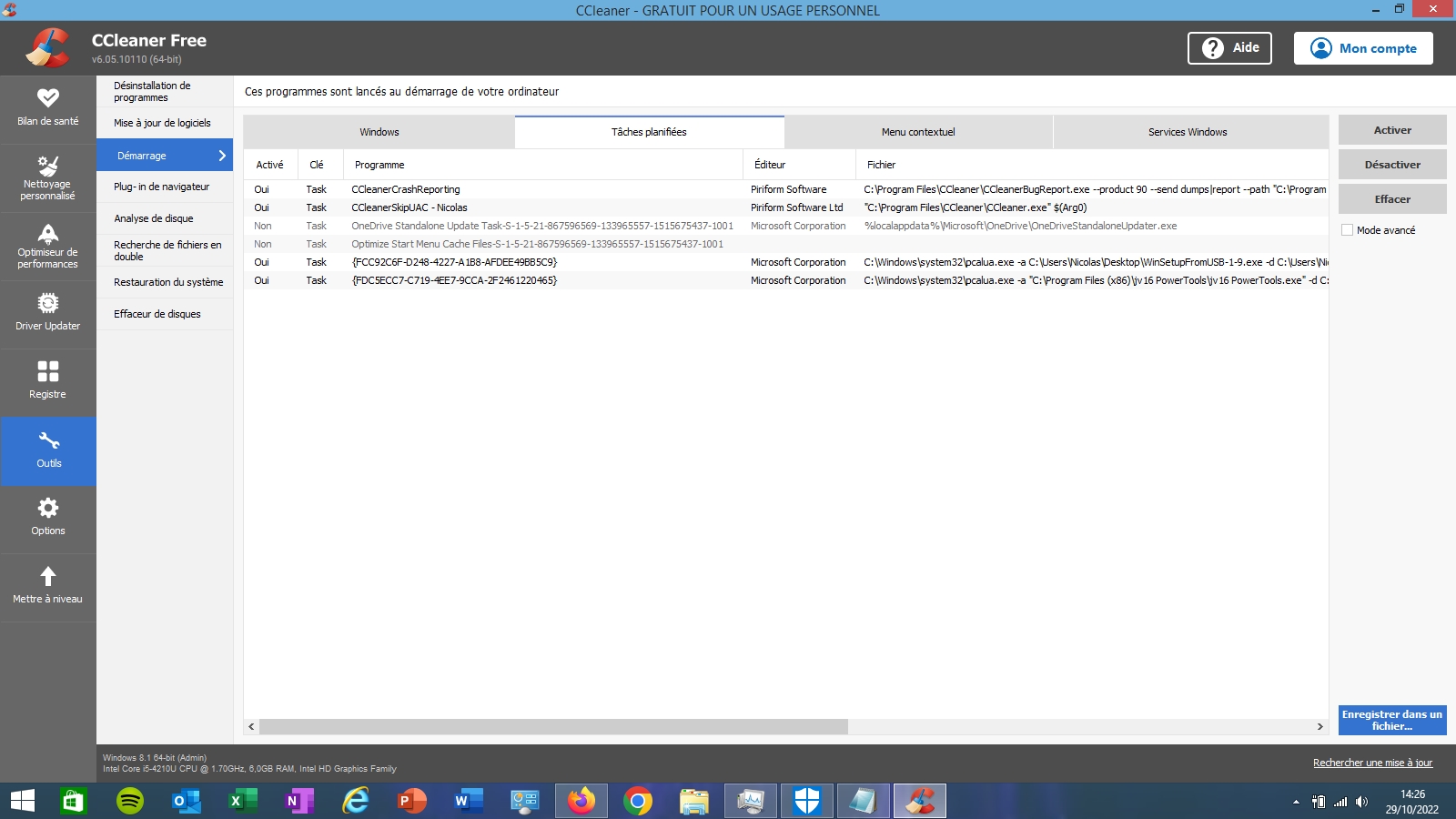Click the Effacer button
The image size is (1456, 819).
(1392, 199)
